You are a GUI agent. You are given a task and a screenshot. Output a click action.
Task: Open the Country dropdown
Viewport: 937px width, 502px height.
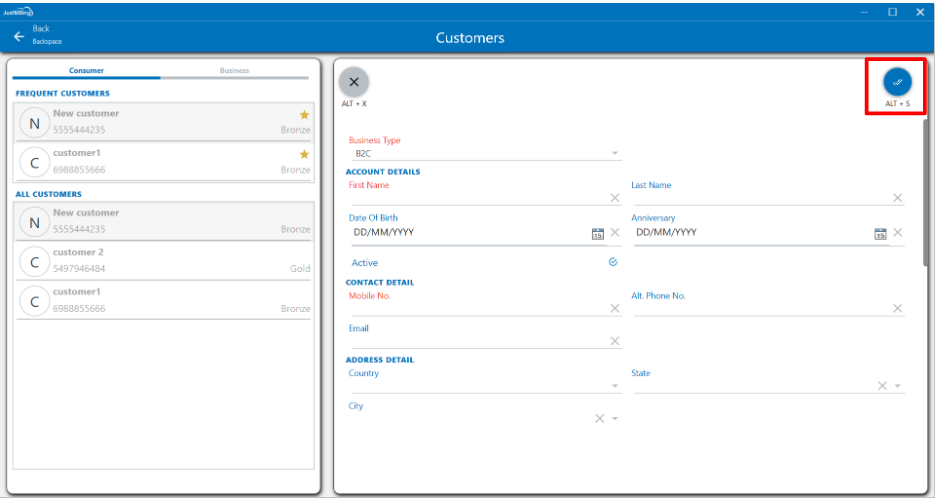point(614,386)
